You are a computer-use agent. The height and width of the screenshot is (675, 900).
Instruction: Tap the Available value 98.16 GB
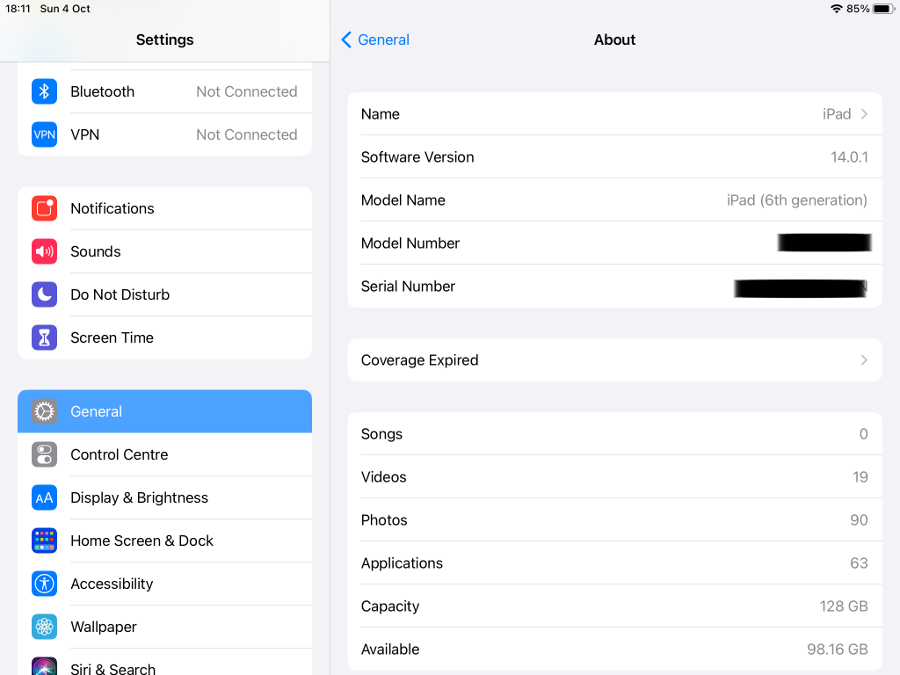pyautogui.click(x=837, y=649)
